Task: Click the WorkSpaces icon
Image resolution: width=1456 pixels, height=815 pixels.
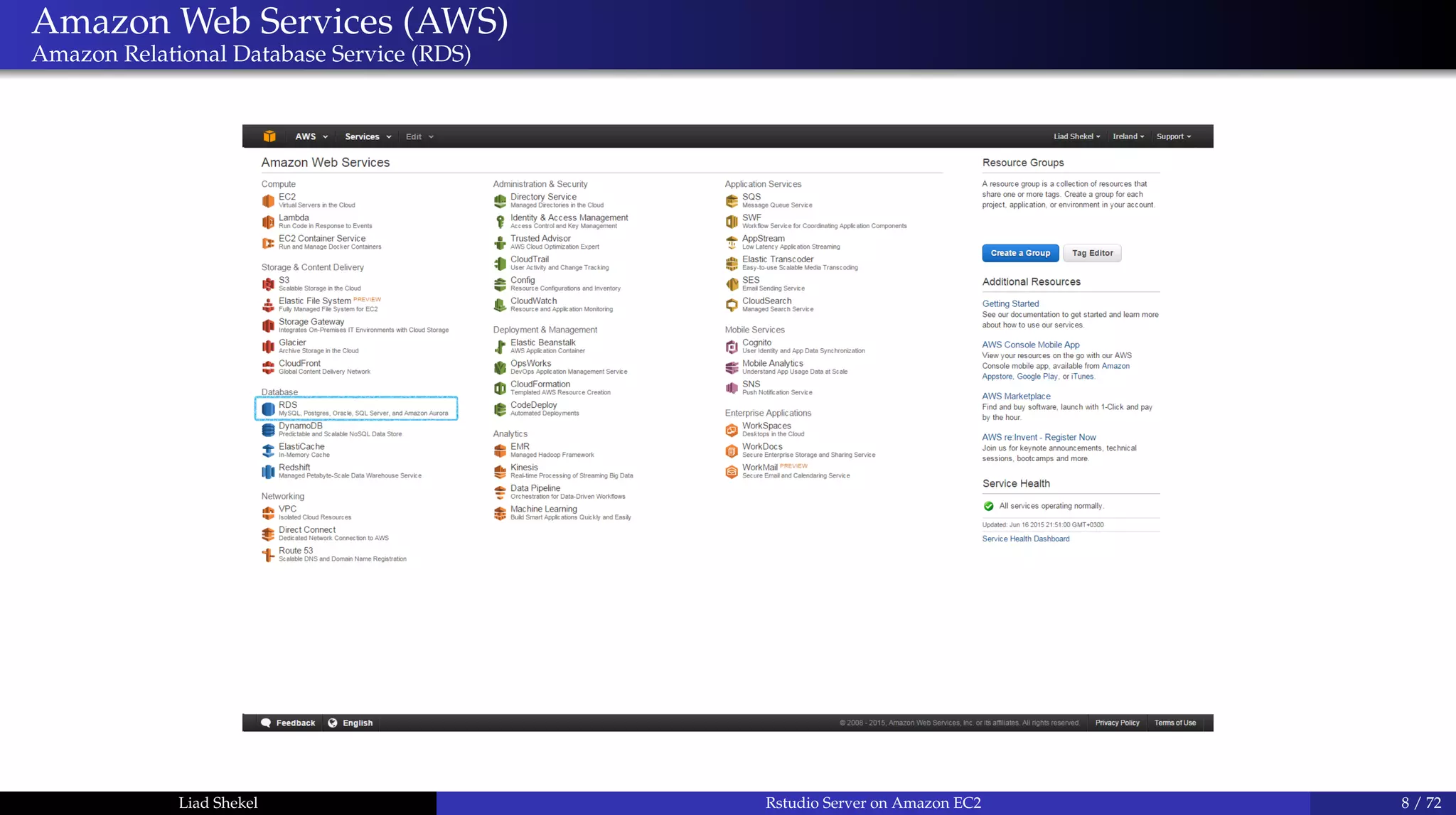Action: click(732, 430)
